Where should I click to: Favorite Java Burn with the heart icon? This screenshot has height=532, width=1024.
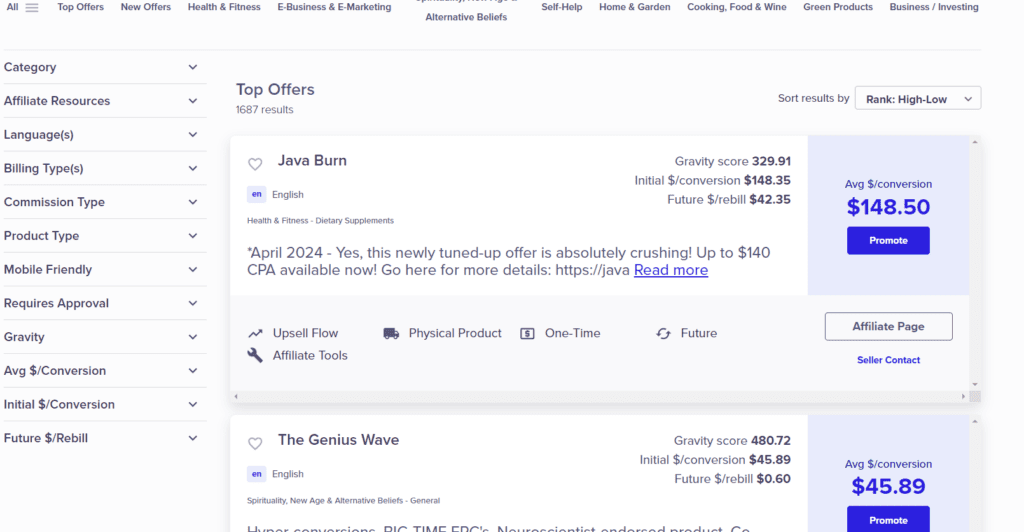click(255, 164)
